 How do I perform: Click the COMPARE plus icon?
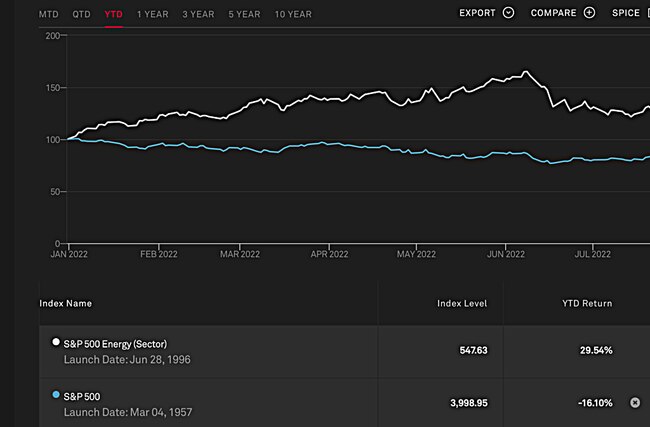[589, 13]
